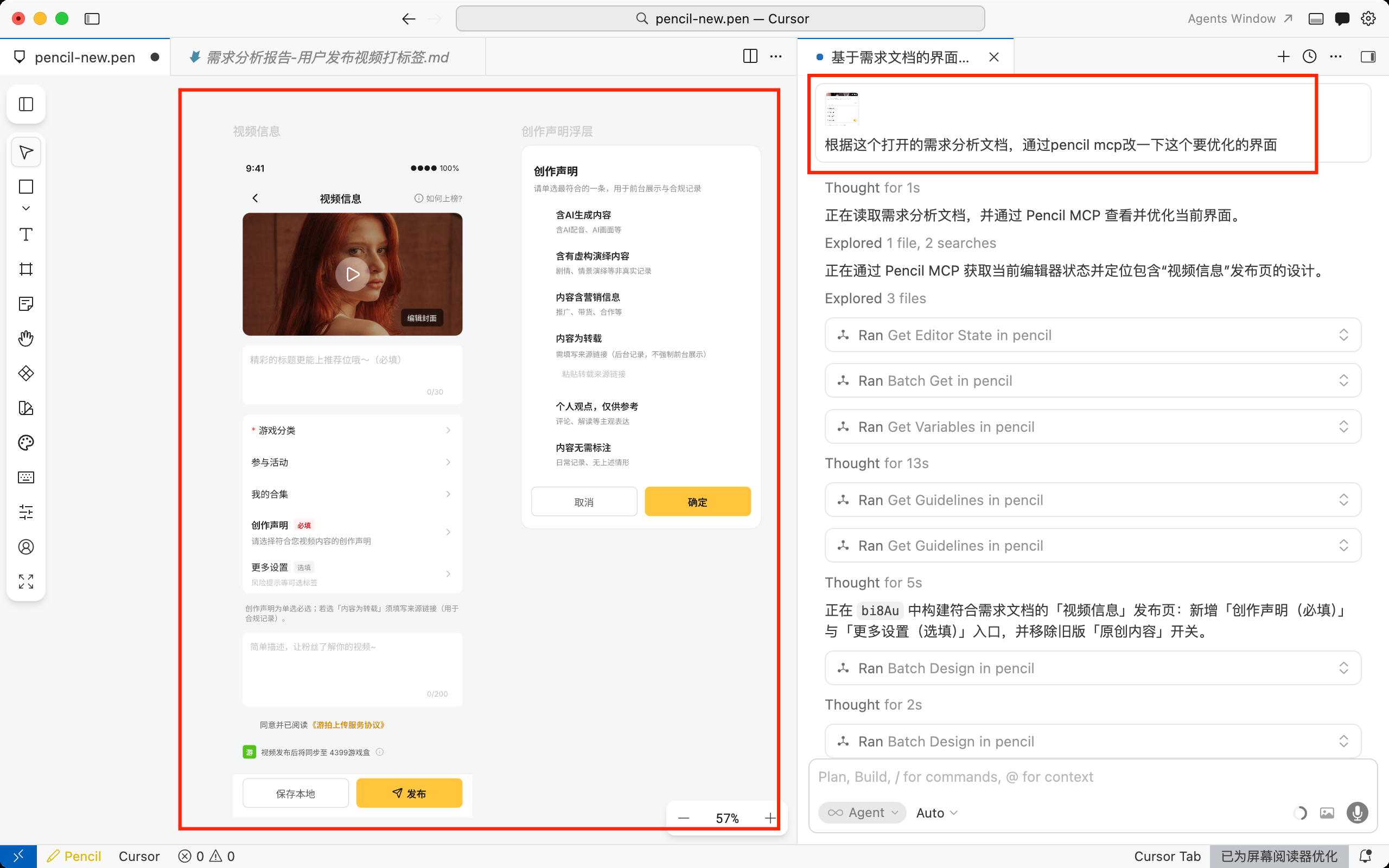Expand Ran Get Variables in pencil
Image resolution: width=1389 pixels, height=868 pixels.
tap(1093, 426)
